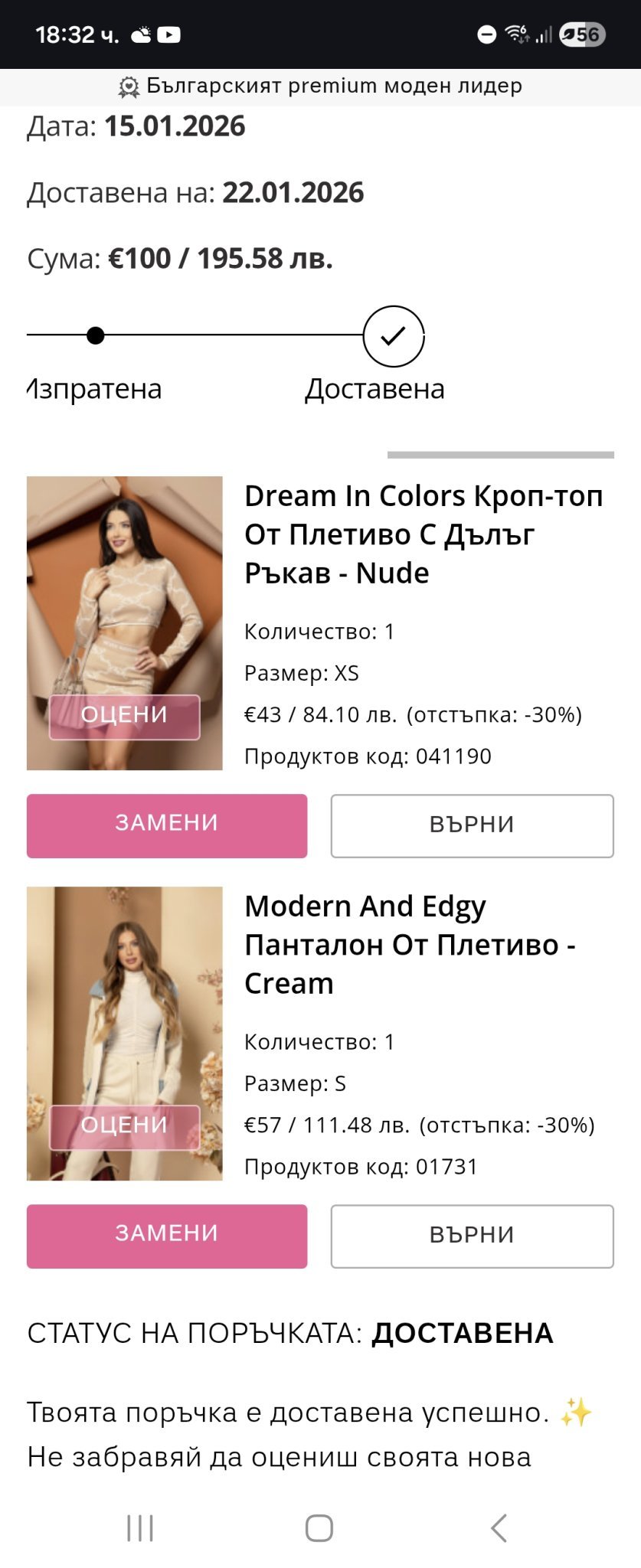Screen dimensions: 641x1568
Task: Tap the shipped step dot marker
Action: 96,335
